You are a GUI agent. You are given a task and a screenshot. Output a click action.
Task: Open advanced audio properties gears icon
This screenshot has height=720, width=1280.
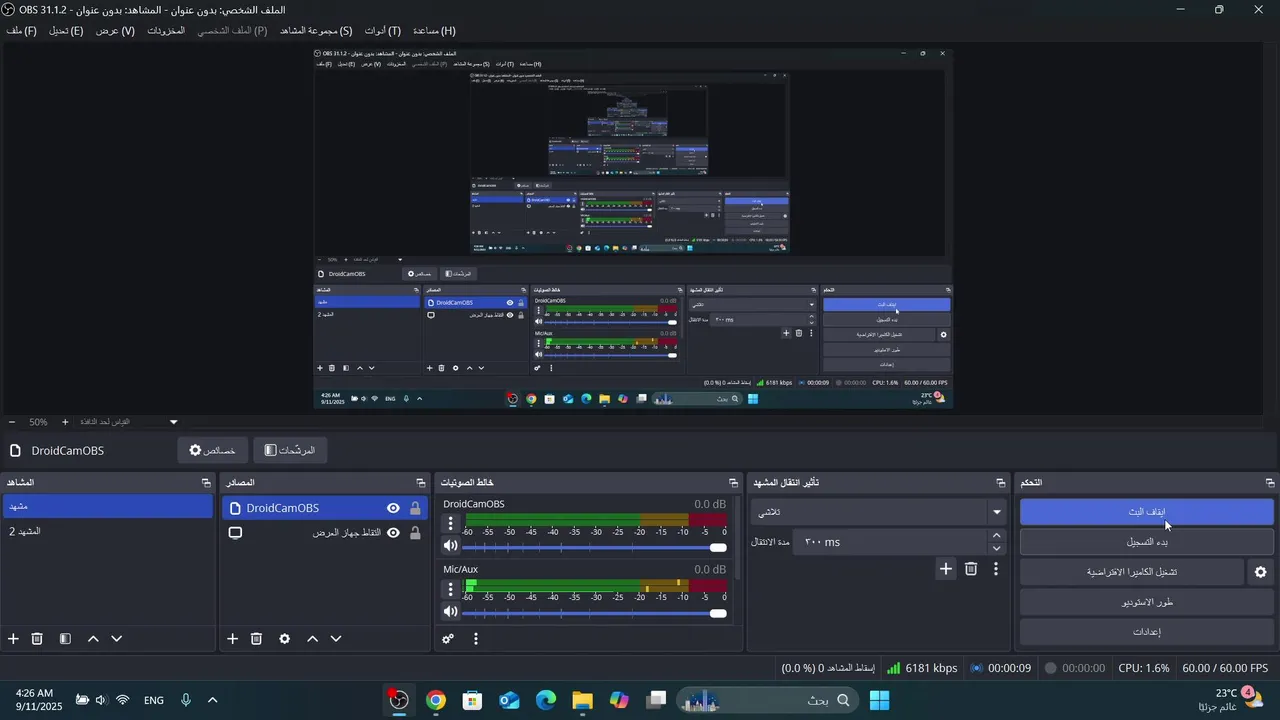pyautogui.click(x=448, y=639)
